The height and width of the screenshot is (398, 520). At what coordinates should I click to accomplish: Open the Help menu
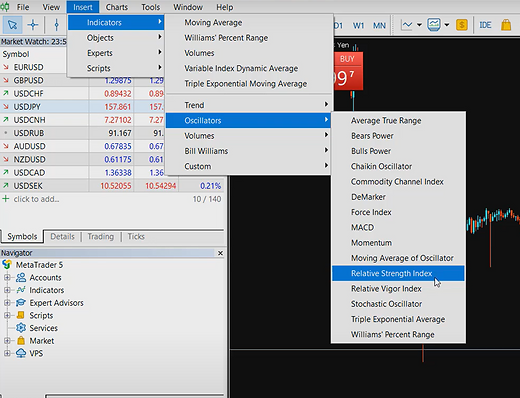pos(224,7)
